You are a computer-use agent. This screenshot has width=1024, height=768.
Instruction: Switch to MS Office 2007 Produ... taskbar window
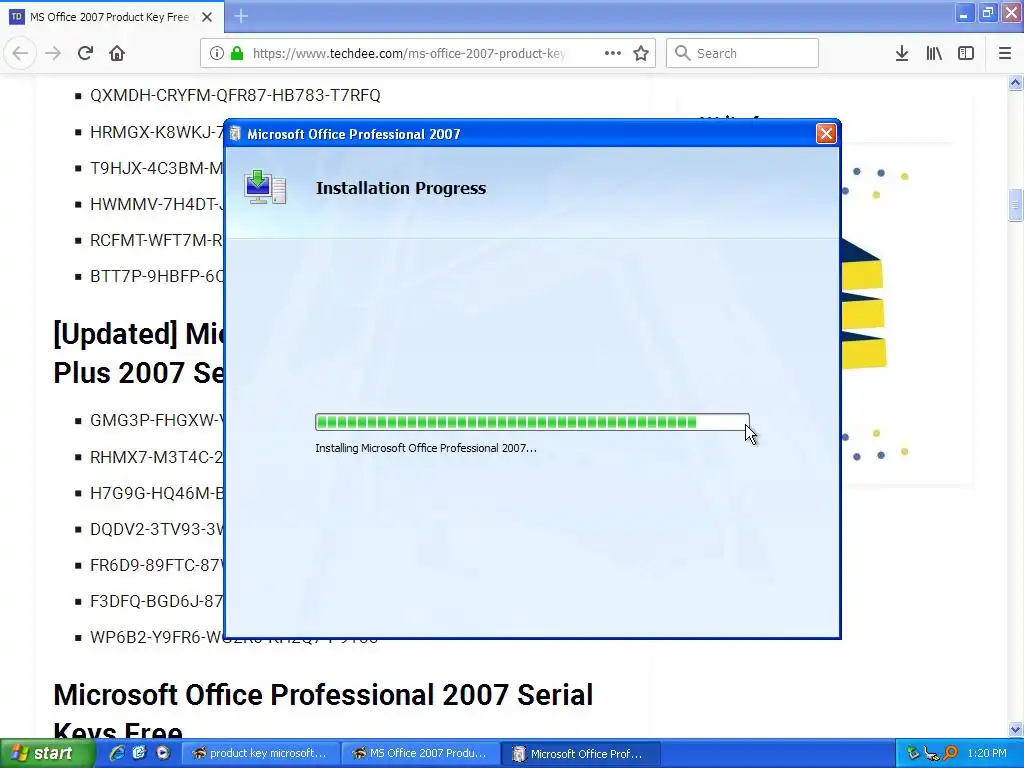(x=421, y=753)
